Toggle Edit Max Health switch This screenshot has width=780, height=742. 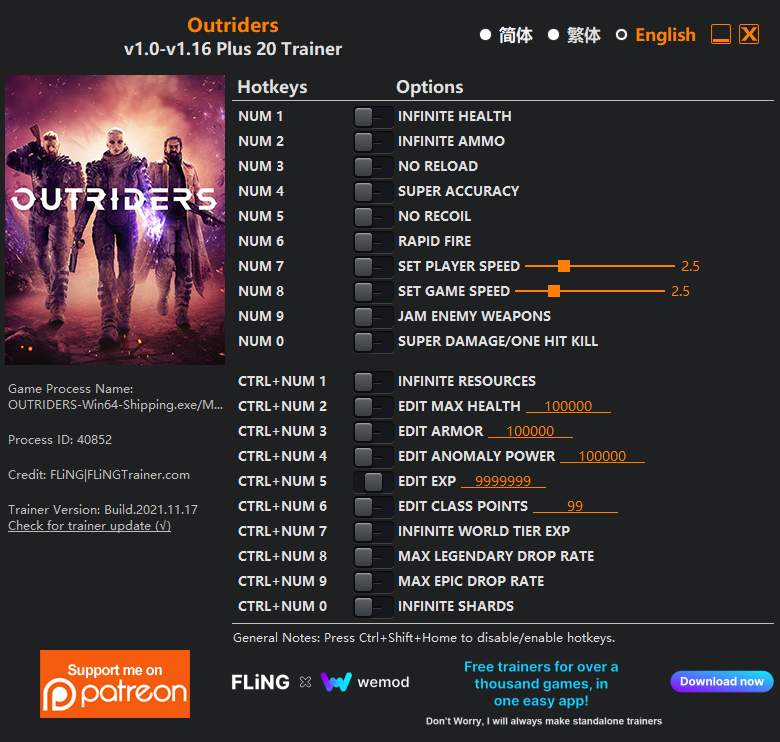point(373,407)
